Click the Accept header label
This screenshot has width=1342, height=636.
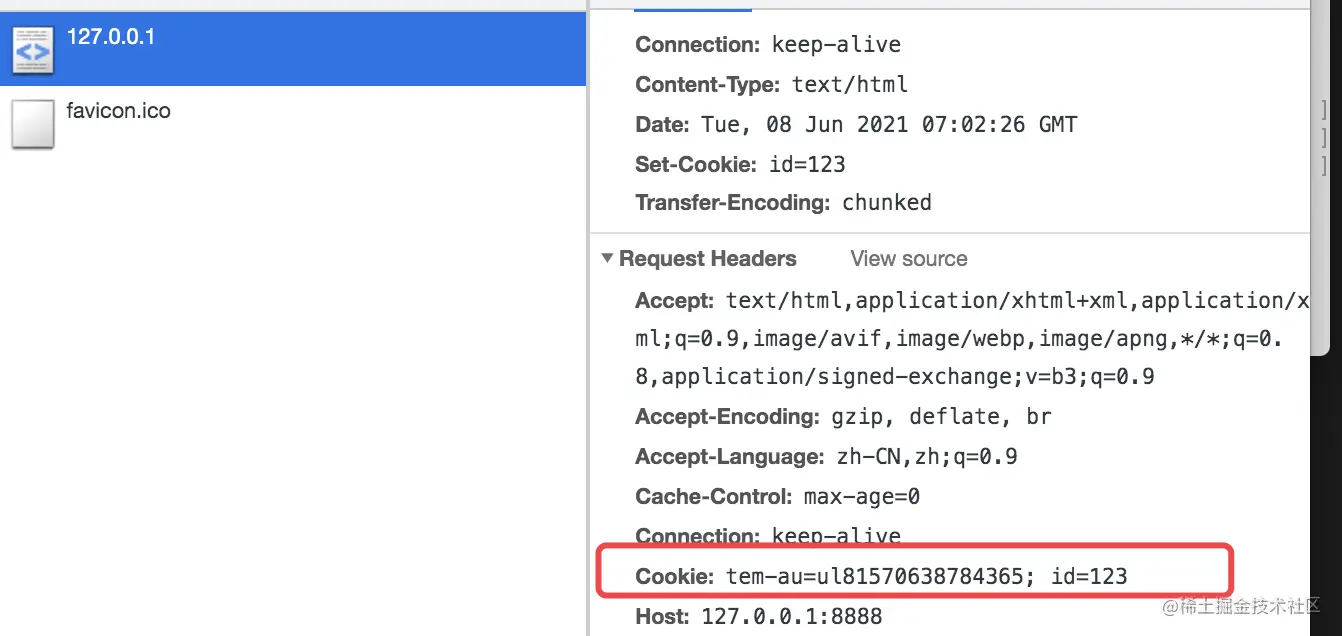coord(674,301)
